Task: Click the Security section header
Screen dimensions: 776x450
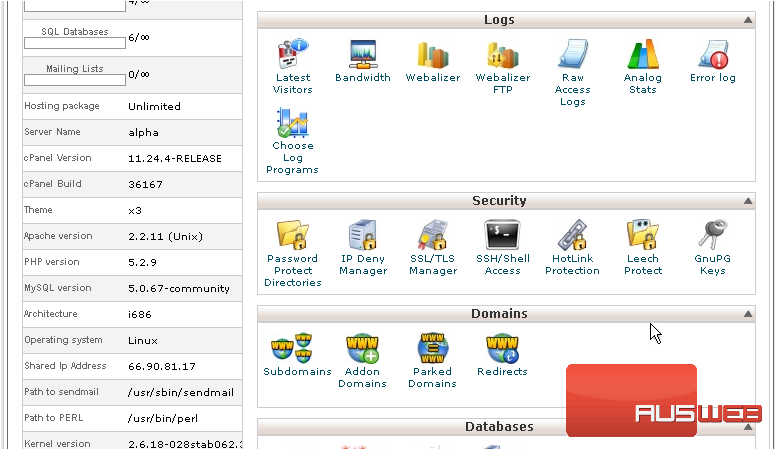Action: pos(506,200)
